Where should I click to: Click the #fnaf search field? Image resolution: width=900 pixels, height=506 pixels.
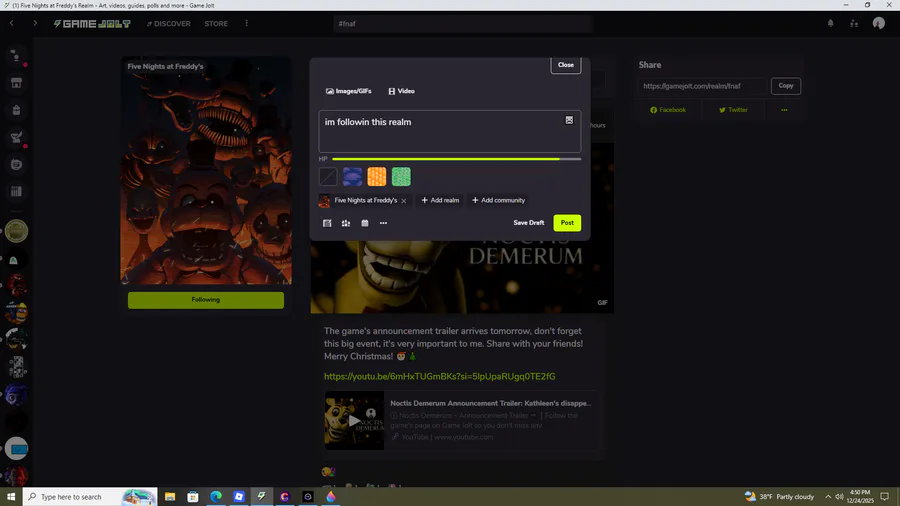tap(462, 24)
